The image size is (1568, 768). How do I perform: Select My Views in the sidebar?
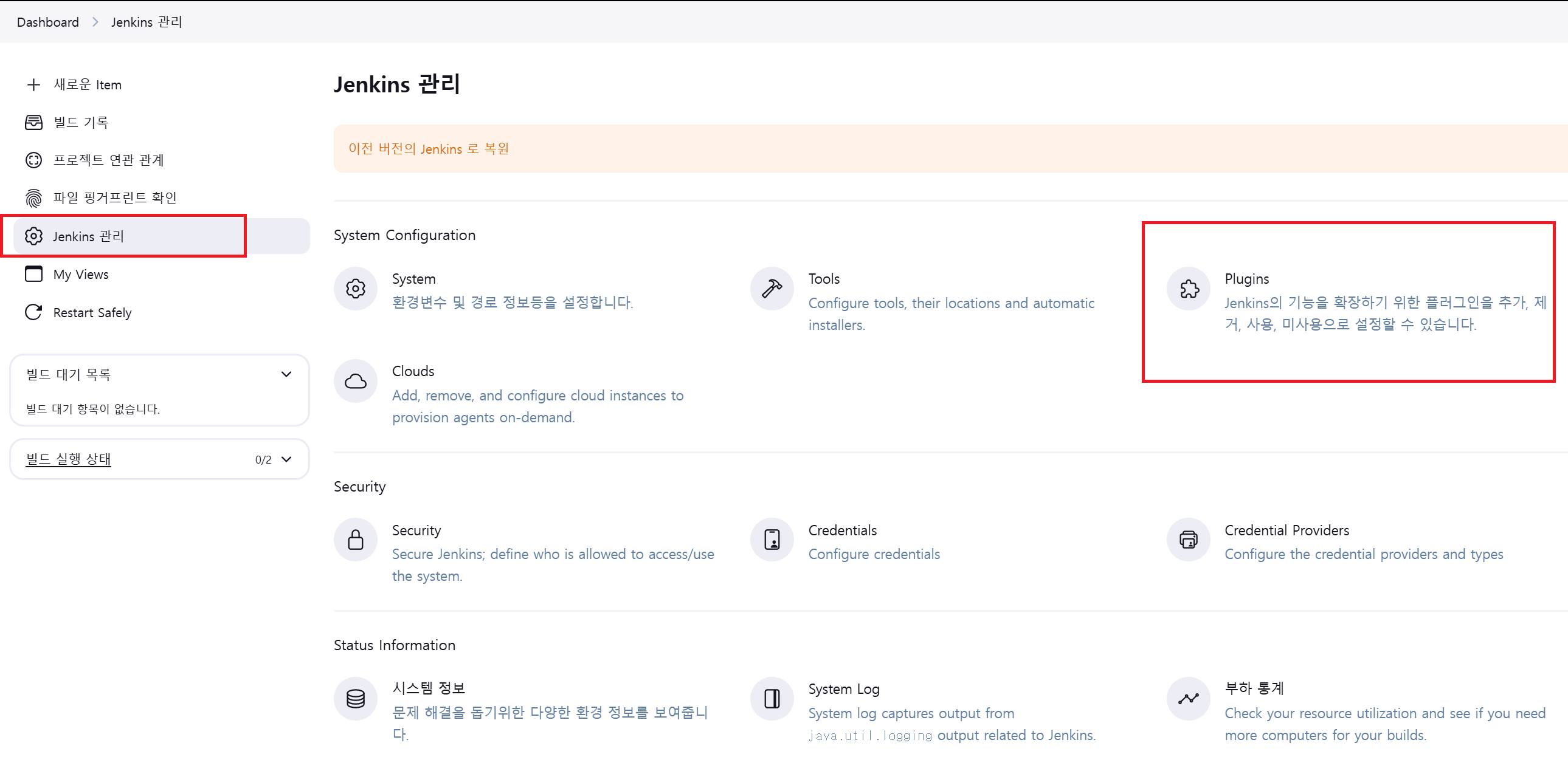pos(80,274)
